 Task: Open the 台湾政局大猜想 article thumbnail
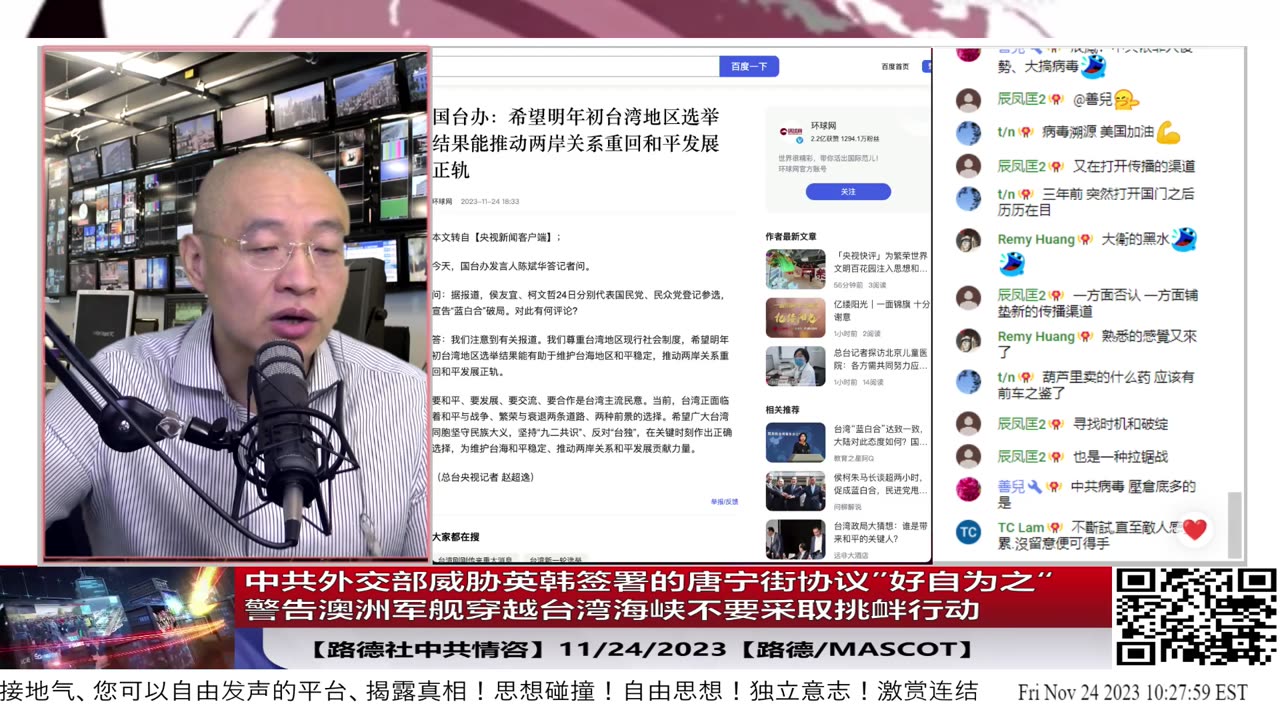[x=795, y=539]
